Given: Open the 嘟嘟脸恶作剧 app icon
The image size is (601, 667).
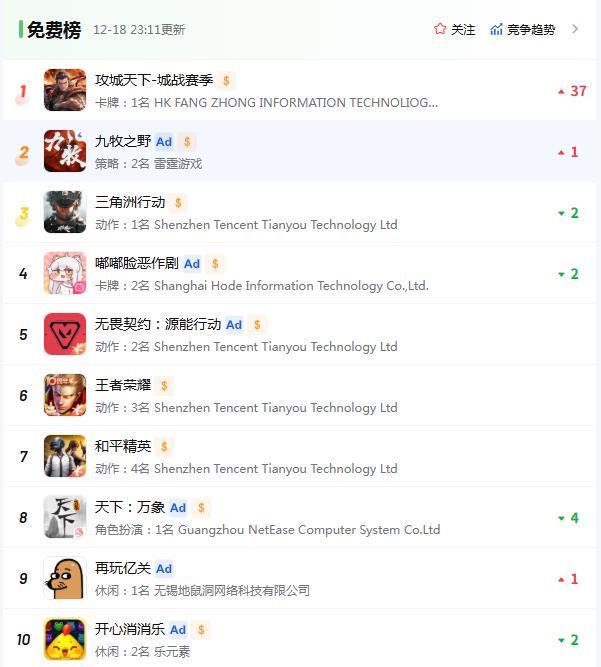Looking at the screenshot, I should 65,273.
